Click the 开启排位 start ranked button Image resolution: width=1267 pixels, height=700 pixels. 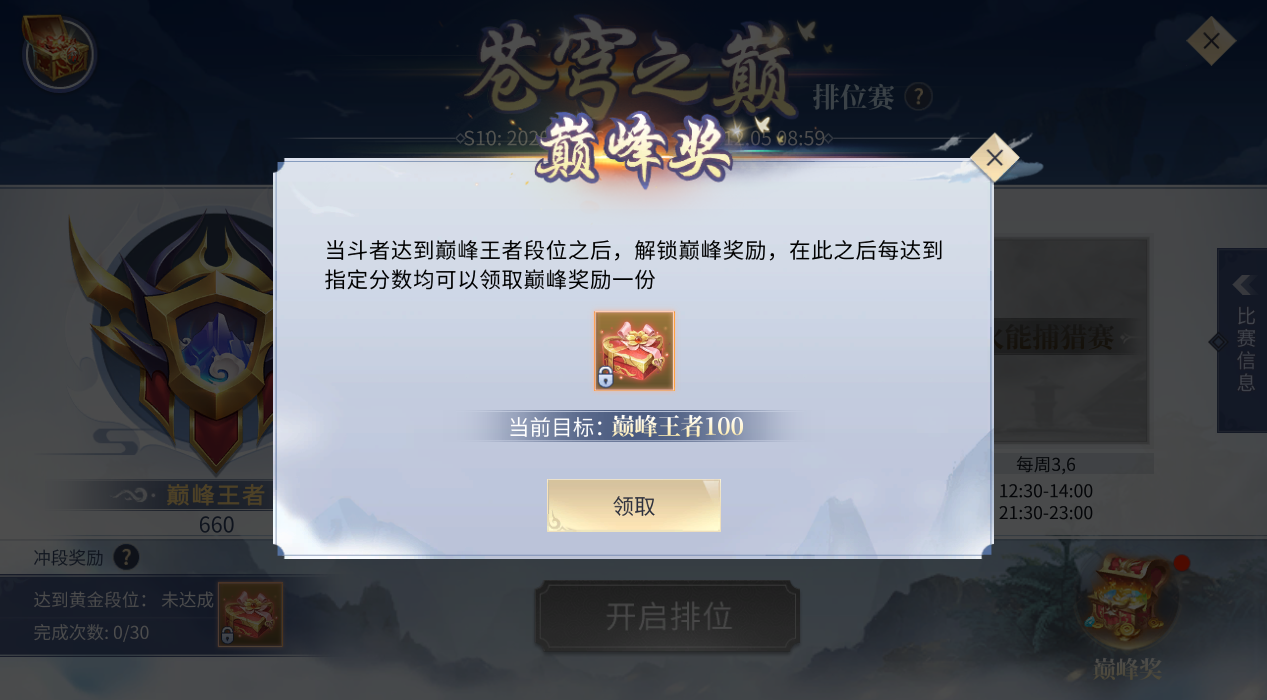[668, 617]
